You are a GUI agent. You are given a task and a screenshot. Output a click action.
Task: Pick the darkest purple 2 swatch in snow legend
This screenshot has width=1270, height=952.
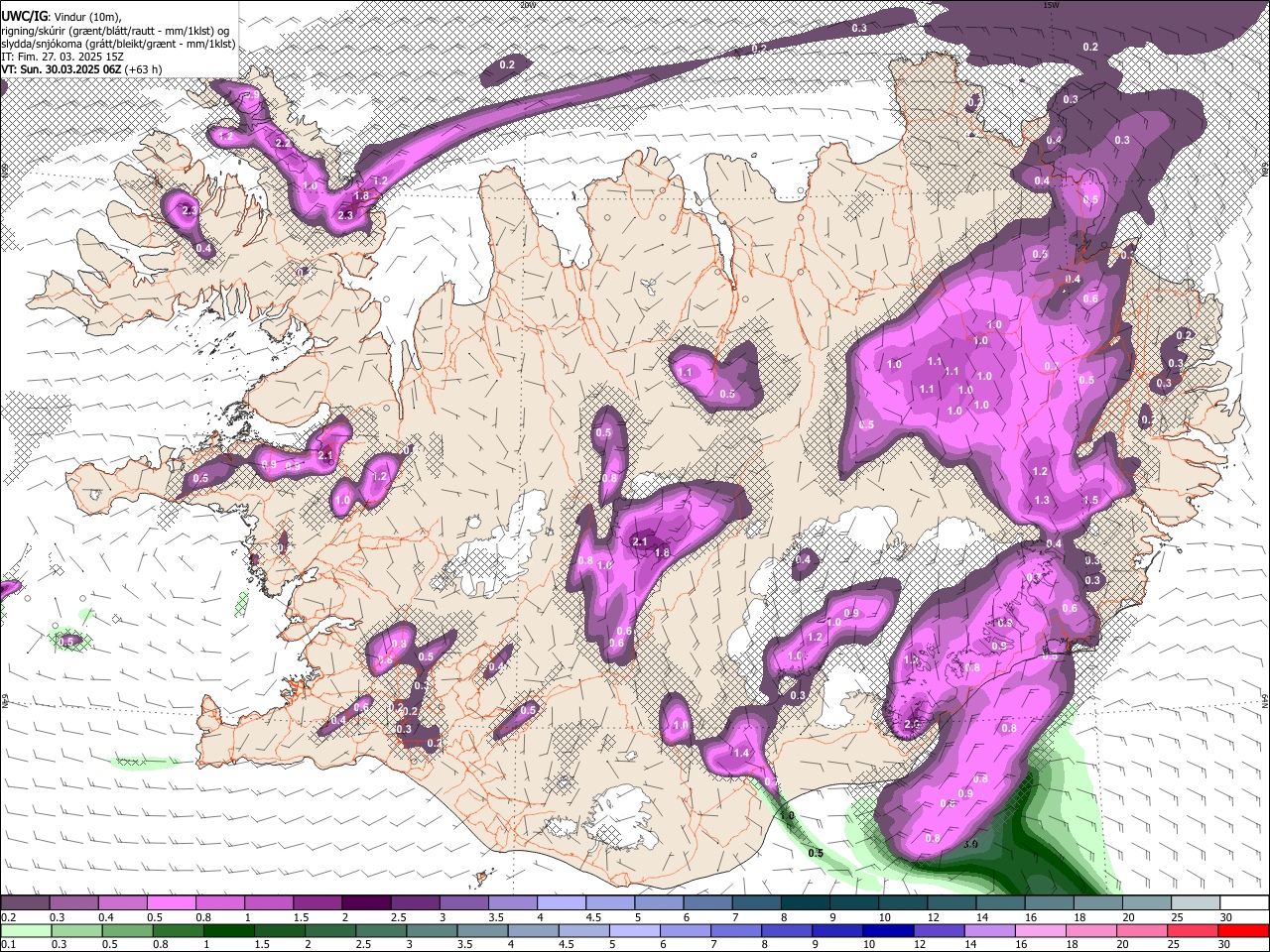click(365, 903)
